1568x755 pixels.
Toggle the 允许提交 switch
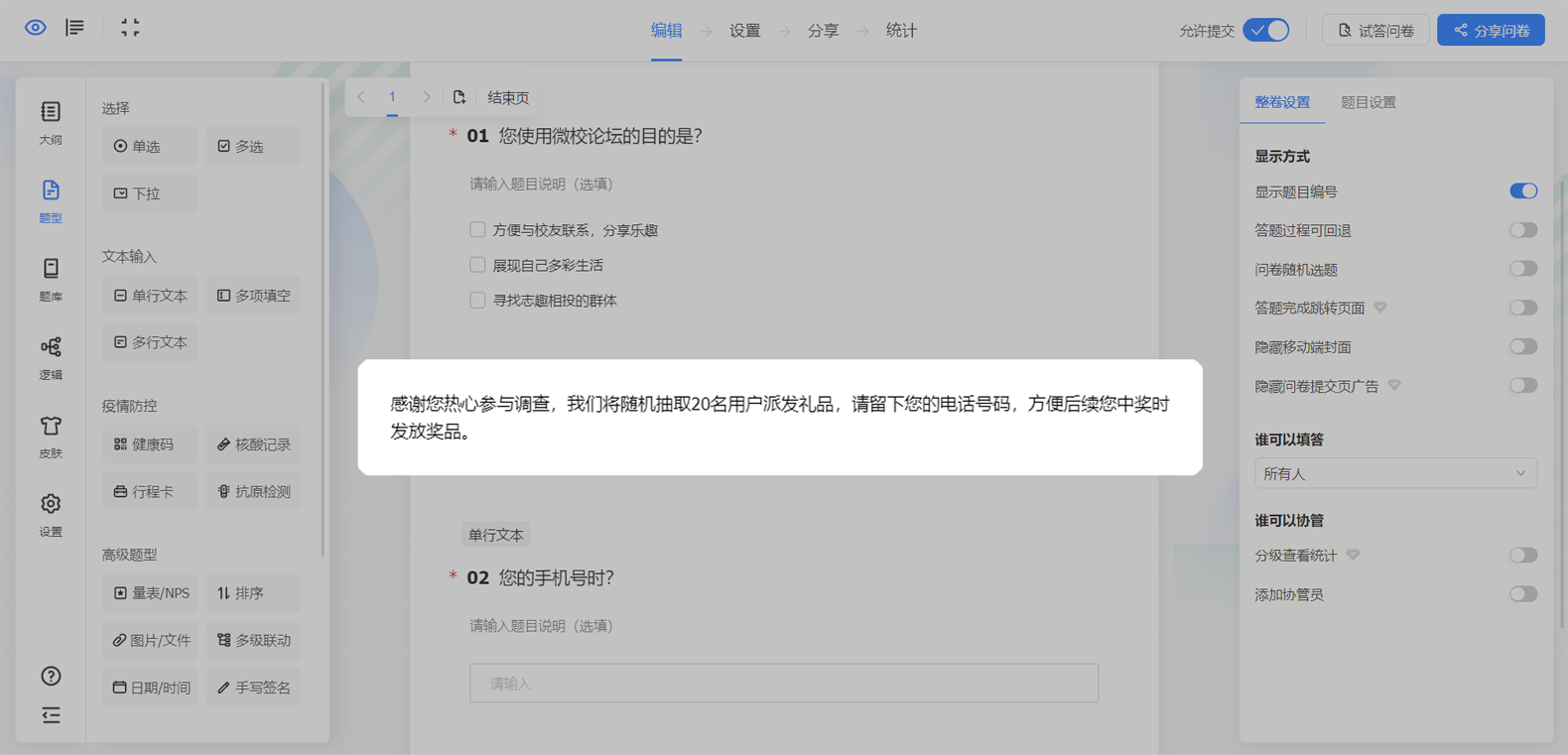pyautogui.click(x=1266, y=31)
